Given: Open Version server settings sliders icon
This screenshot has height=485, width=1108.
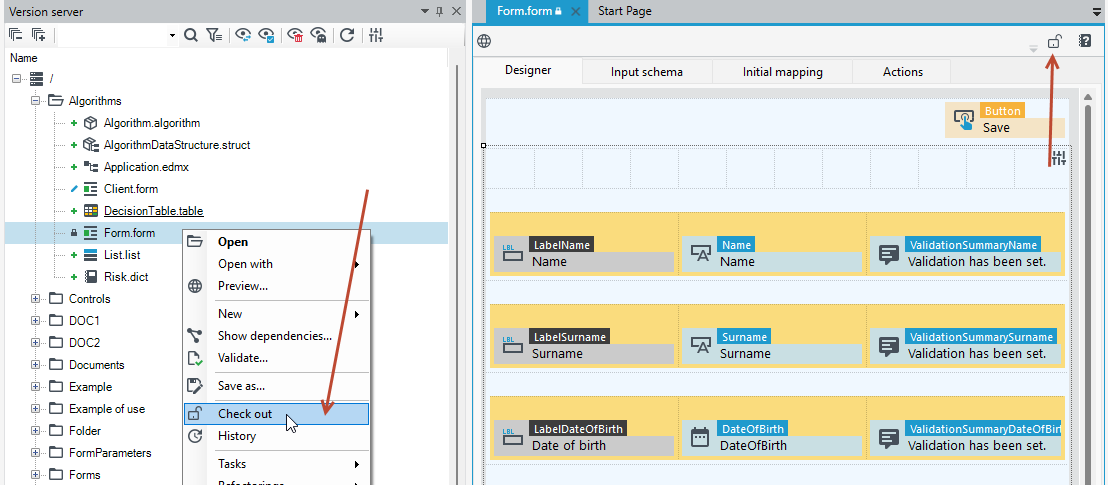Looking at the screenshot, I should [x=375, y=35].
